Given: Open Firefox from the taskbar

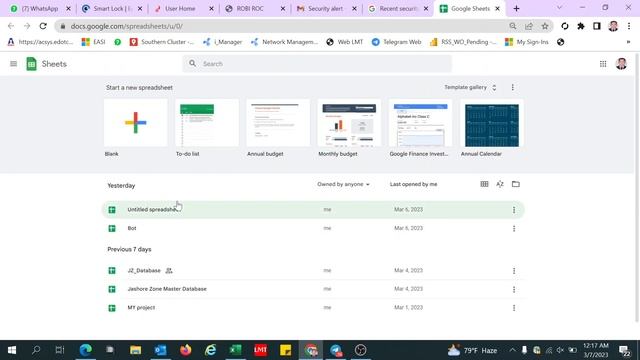Looking at the screenshot, I should (186, 350).
